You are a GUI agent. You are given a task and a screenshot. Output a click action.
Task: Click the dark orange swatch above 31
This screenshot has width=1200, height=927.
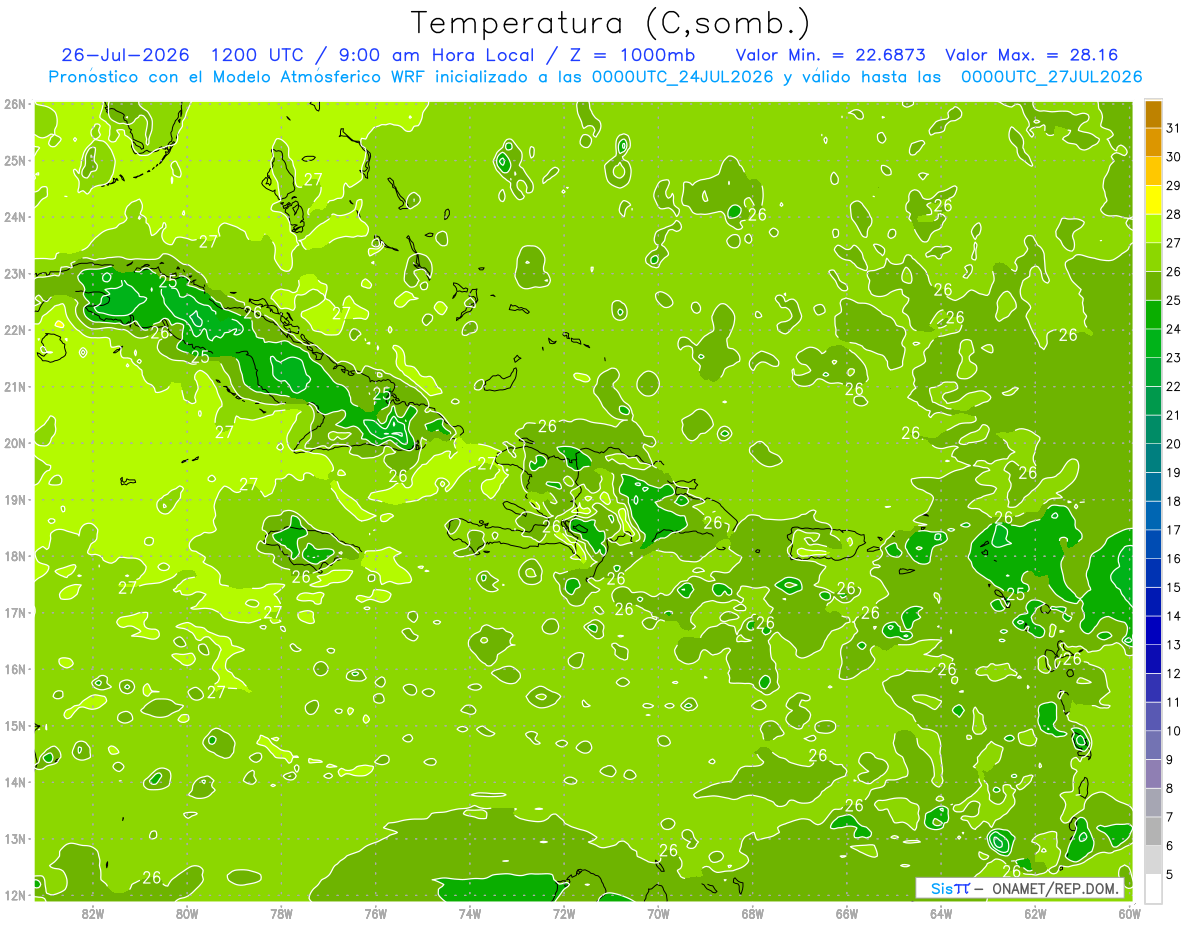tap(1153, 114)
